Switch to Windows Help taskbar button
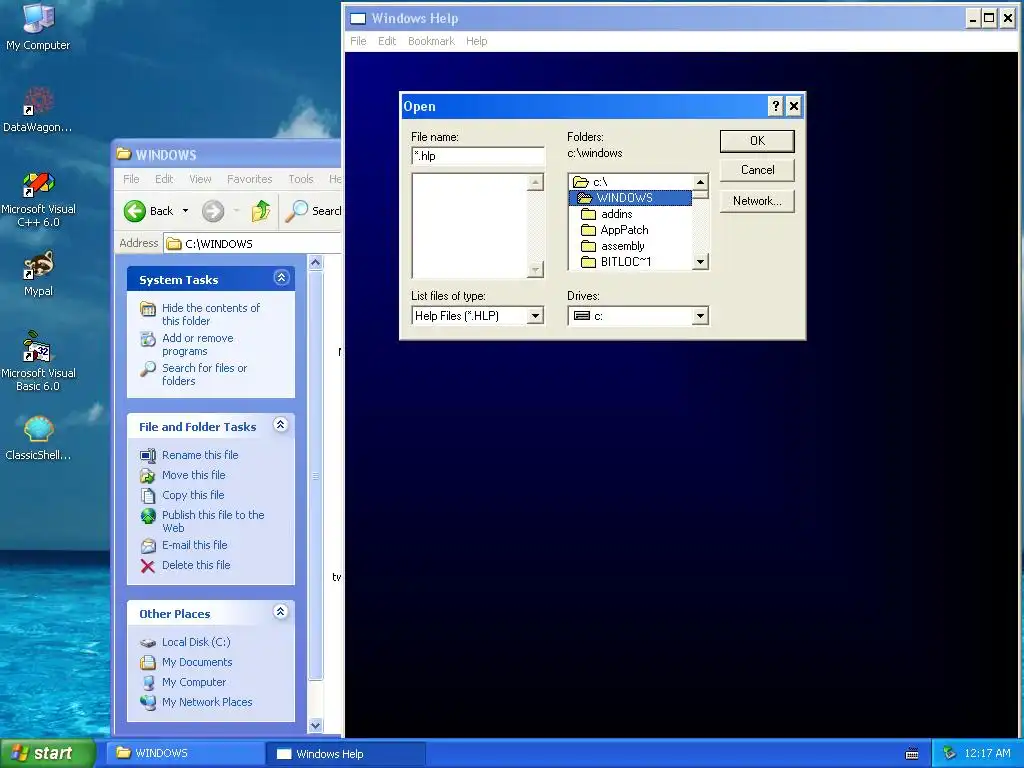This screenshot has width=1024, height=768. [x=346, y=754]
